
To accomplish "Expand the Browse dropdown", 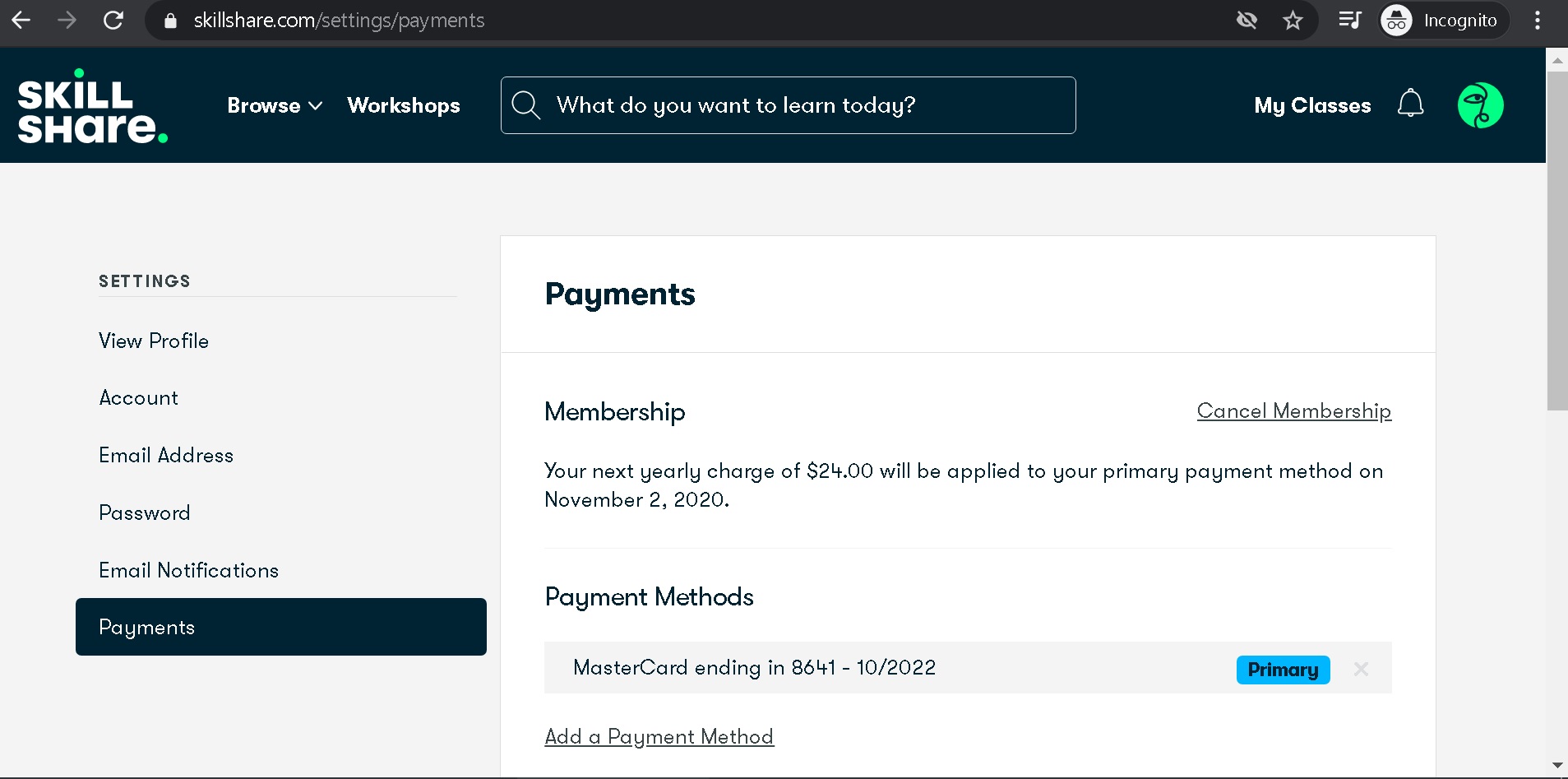I will (x=274, y=105).
